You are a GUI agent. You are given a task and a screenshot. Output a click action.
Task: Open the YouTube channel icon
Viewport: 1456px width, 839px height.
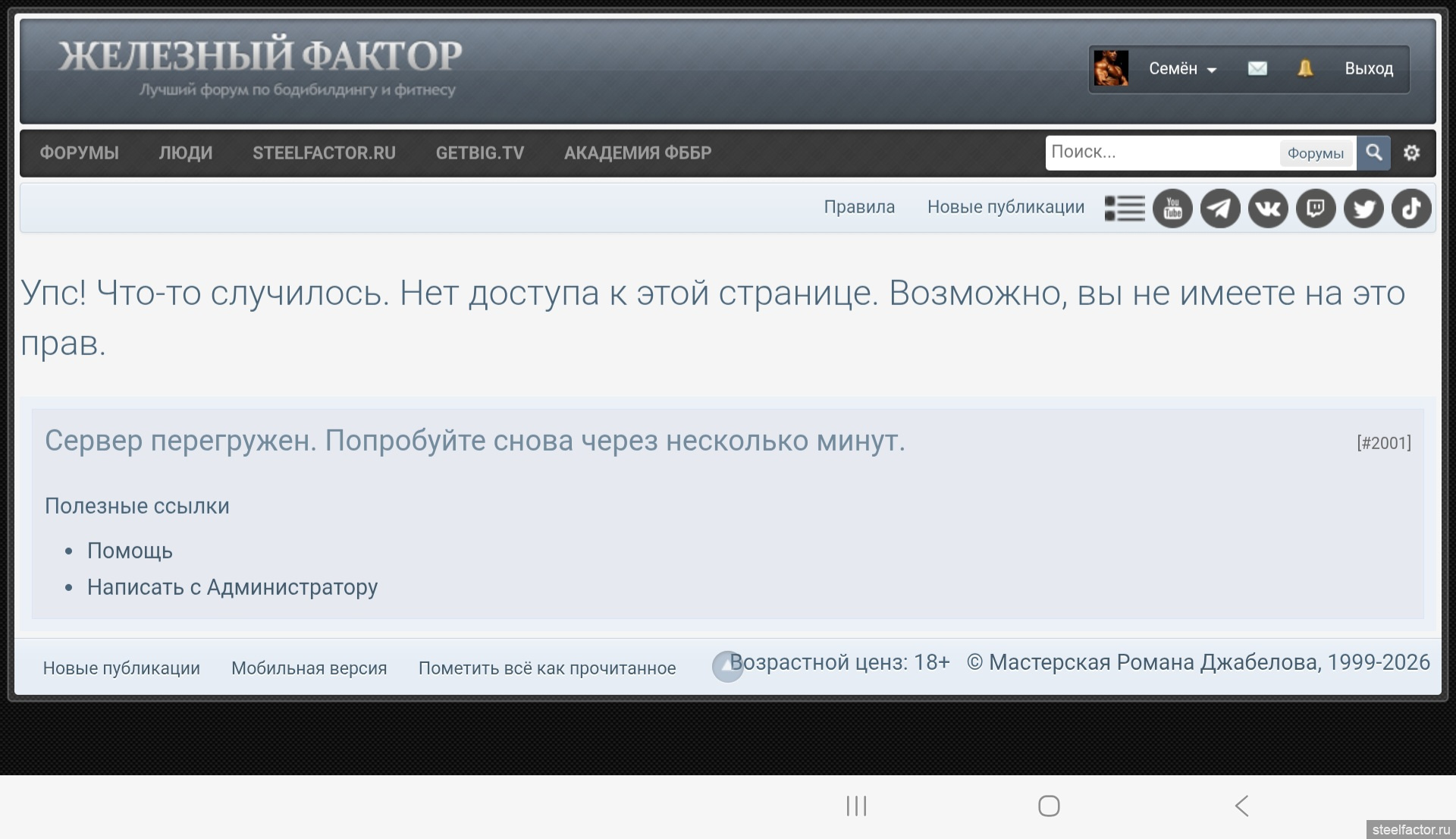[1172, 208]
